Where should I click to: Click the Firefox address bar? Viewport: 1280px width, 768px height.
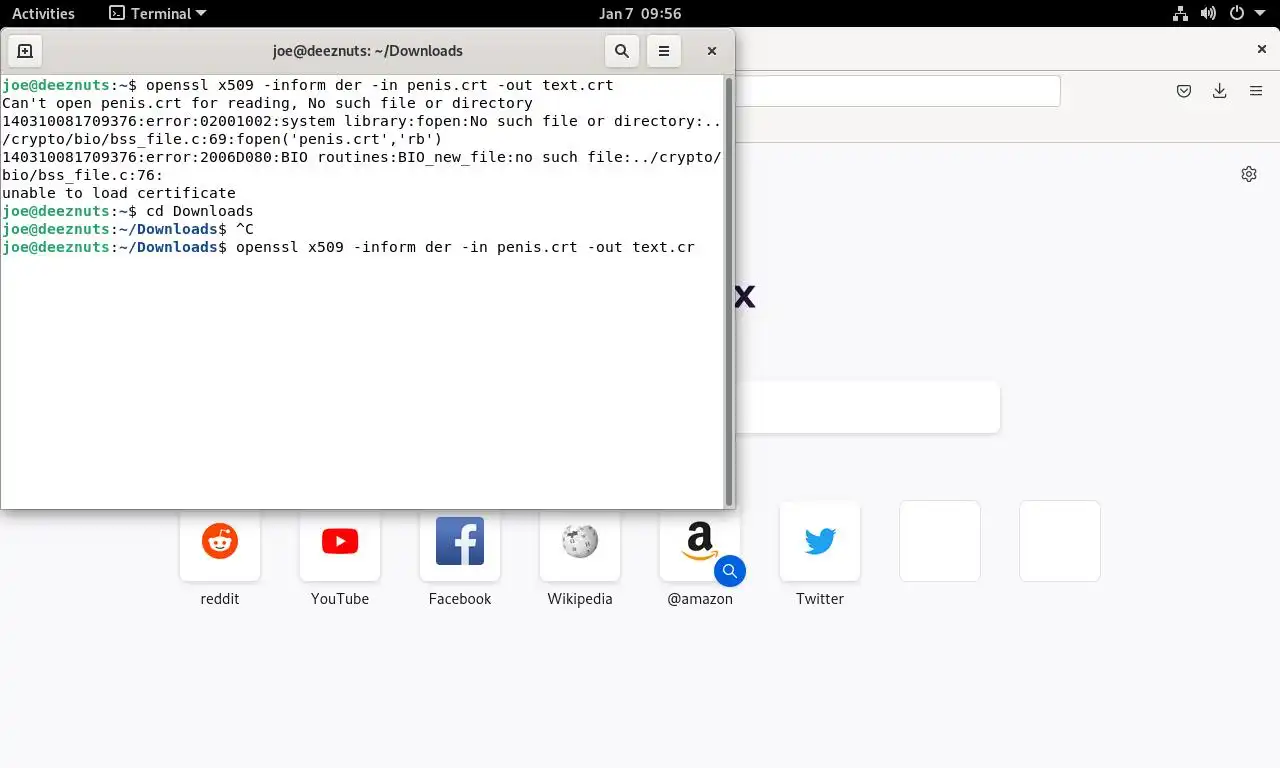pos(897,91)
